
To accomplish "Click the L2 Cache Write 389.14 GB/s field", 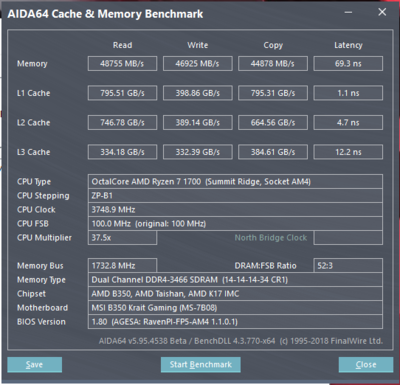I will click(198, 123).
